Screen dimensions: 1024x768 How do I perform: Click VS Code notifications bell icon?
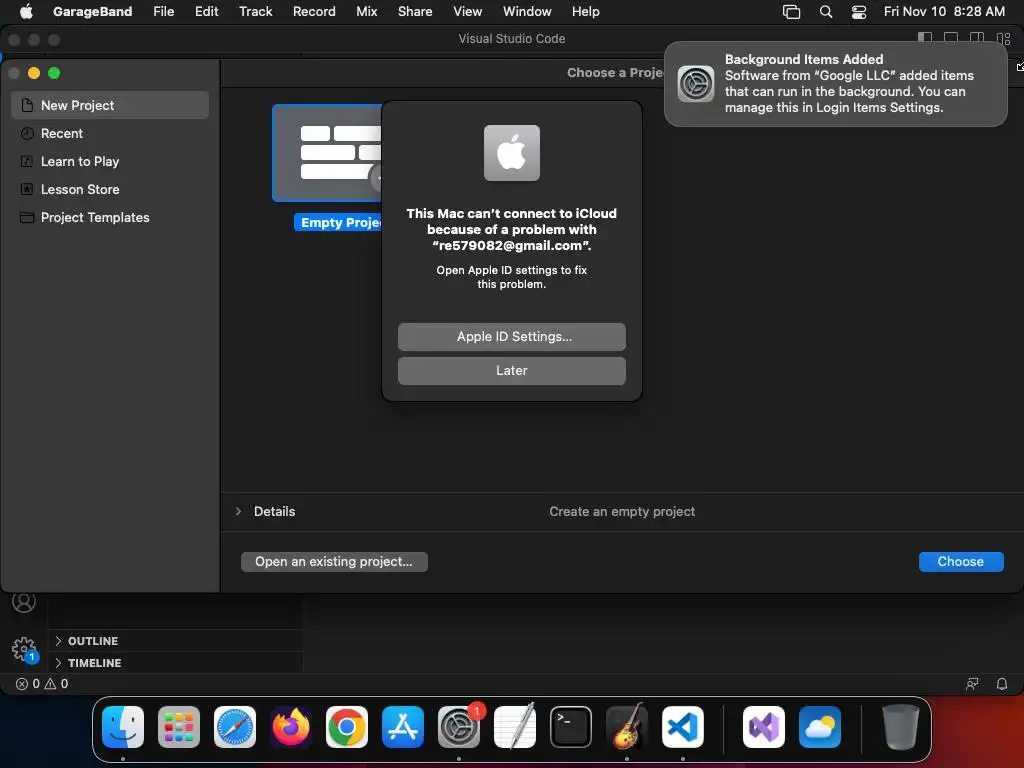pyautogui.click(x=1002, y=684)
